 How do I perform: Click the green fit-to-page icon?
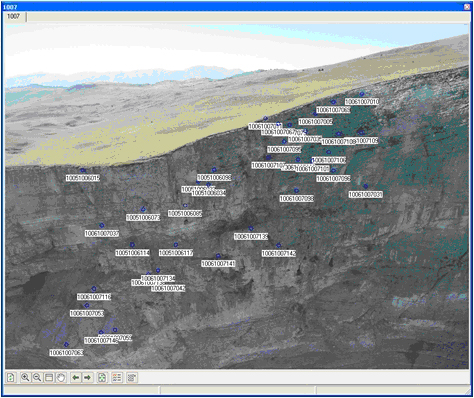pyautogui.click(x=102, y=378)
